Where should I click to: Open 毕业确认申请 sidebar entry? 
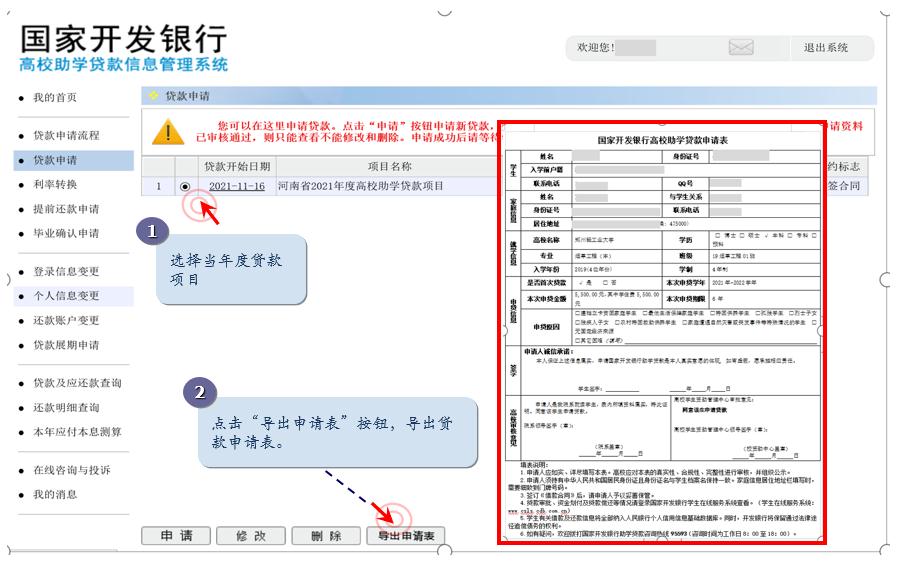pyautogui.click(x=66, y=233)
